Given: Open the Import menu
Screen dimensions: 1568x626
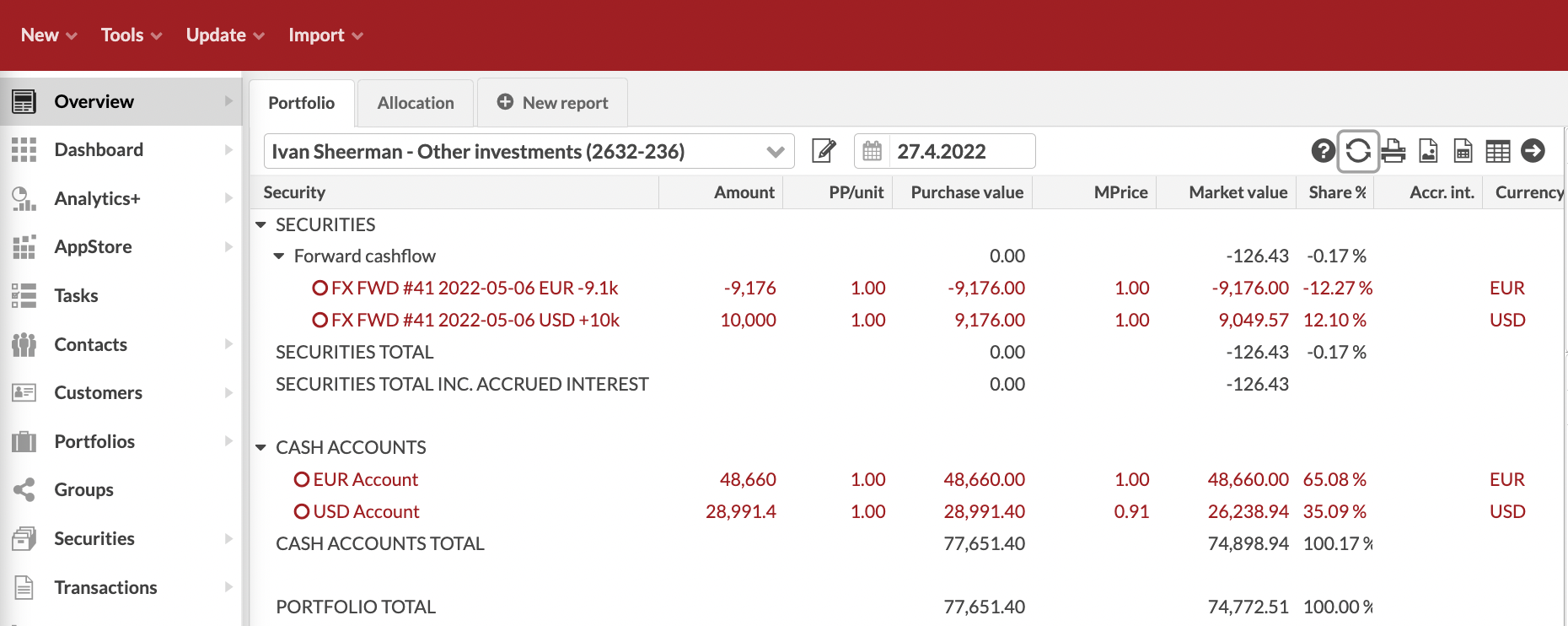Looking at the screenshot, I should tap(325, 35).
